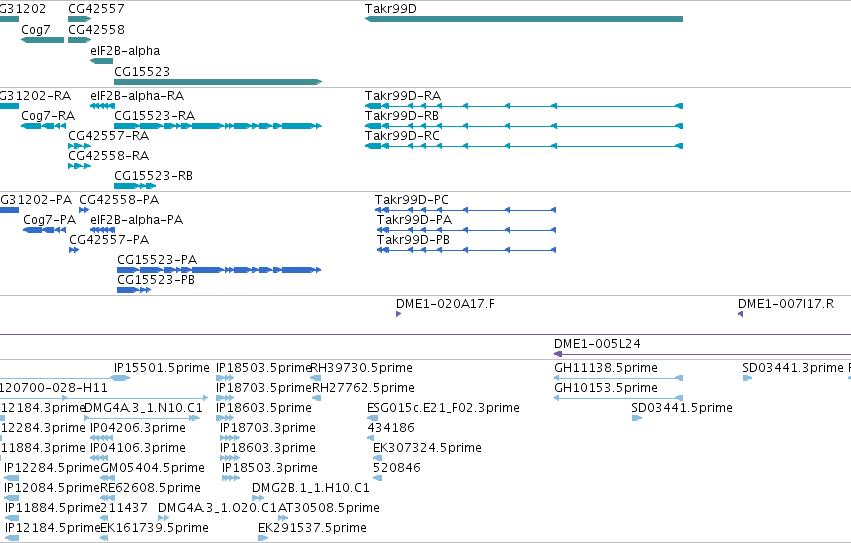The height and width of the screenshot is (543, 851).
Task: Click the Takr99D-PC protein label
Action: pos(412,200)
